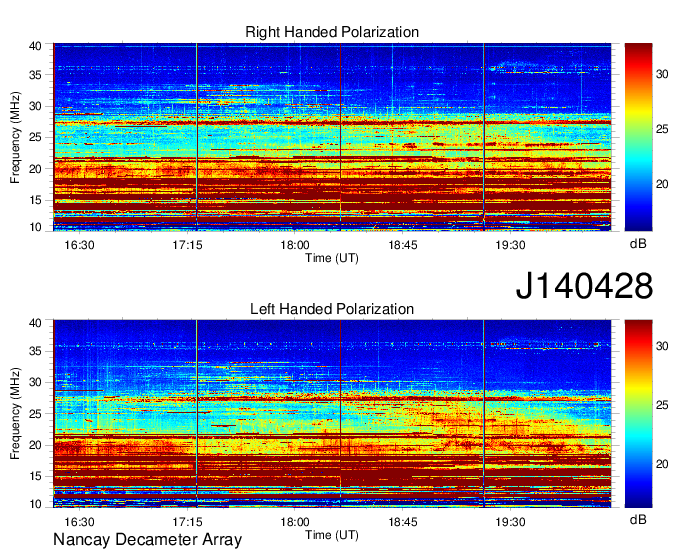This screenshot has width=680, height=552.
Task: Click the 15 MHz tick label on the top panel
Action: (35, 200)
